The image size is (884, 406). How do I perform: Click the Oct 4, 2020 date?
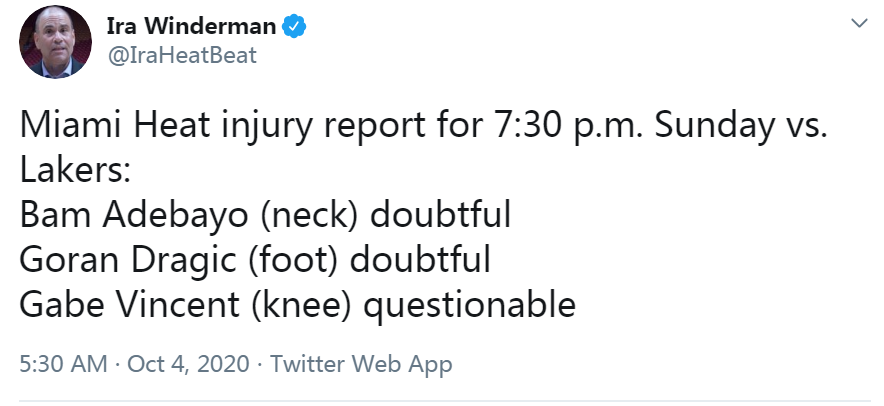(x=188, y=364)
